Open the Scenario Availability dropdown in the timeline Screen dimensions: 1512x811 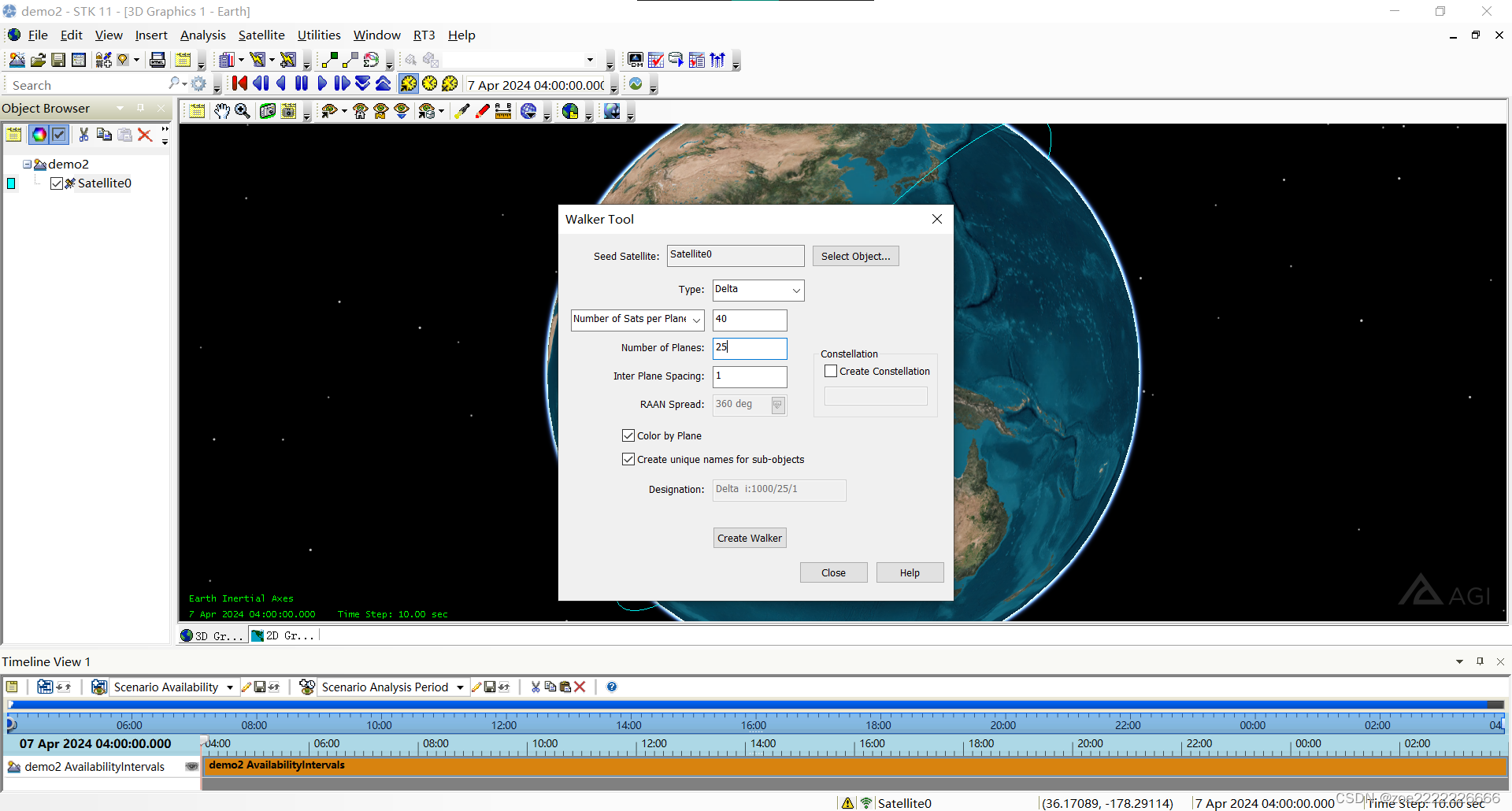point(229,687)
